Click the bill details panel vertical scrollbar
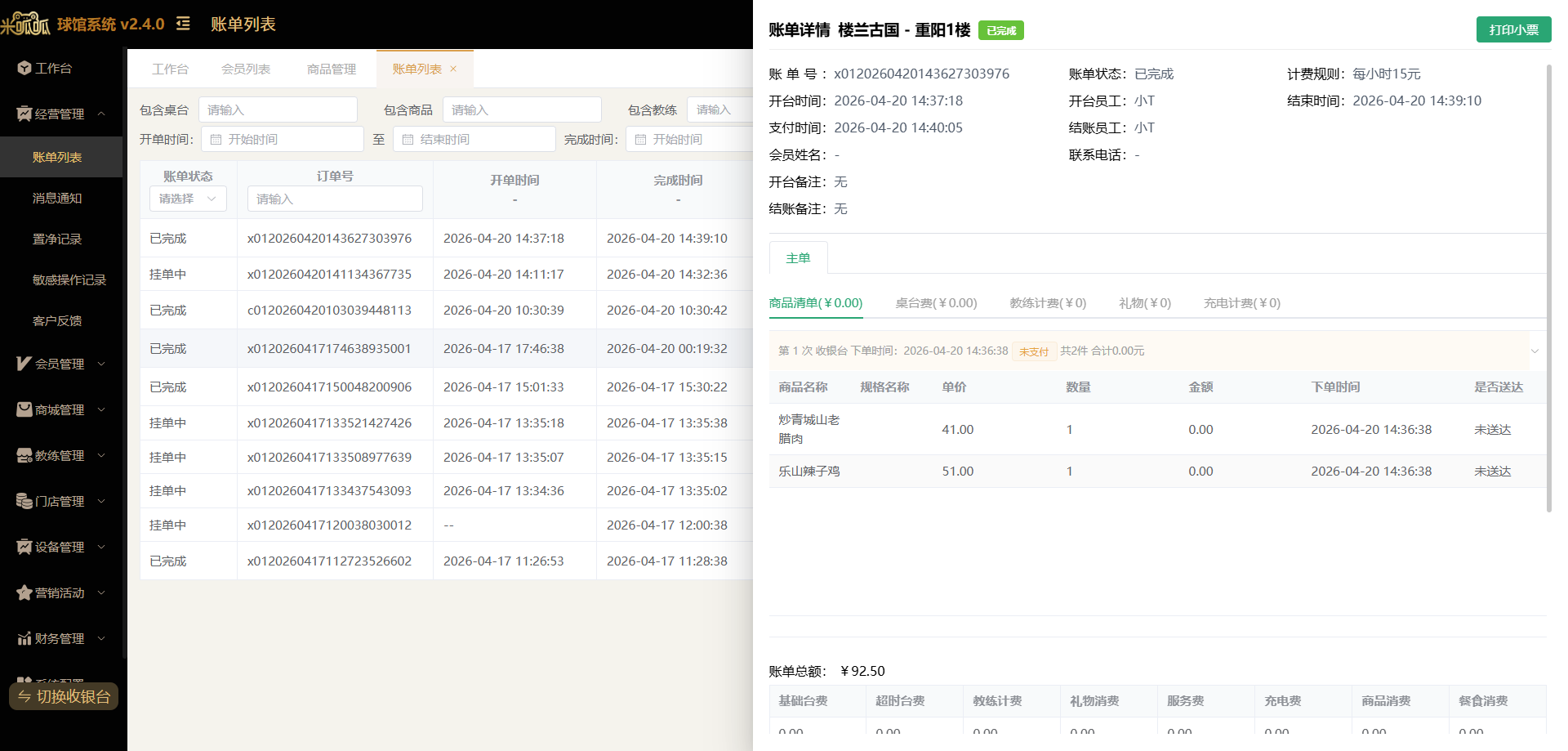This screenshot has width=1568, height=751. tap(1548, 288)
